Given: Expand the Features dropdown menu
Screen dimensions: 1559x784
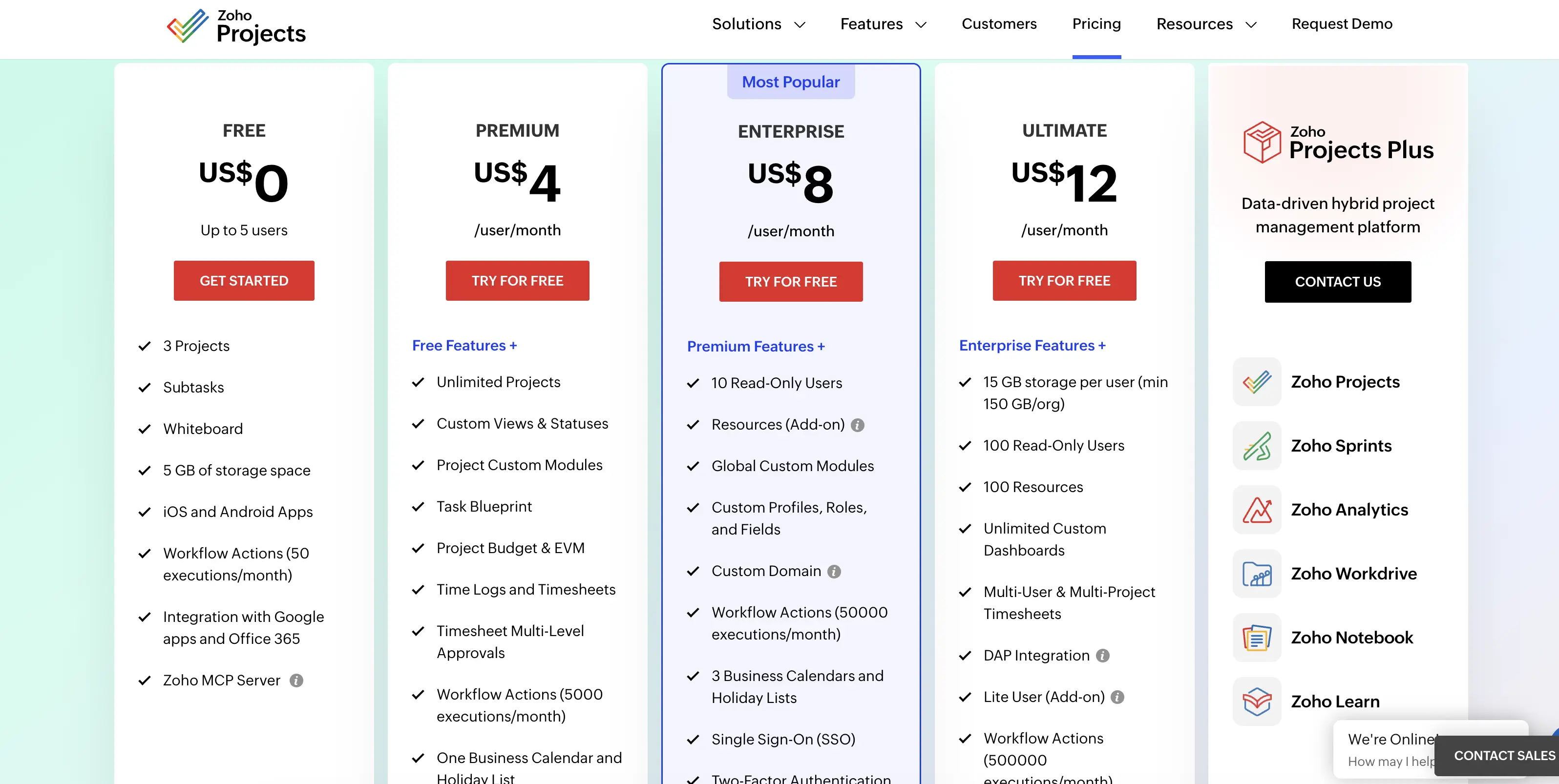Looking at the screenshot, I should click(883, 24).
